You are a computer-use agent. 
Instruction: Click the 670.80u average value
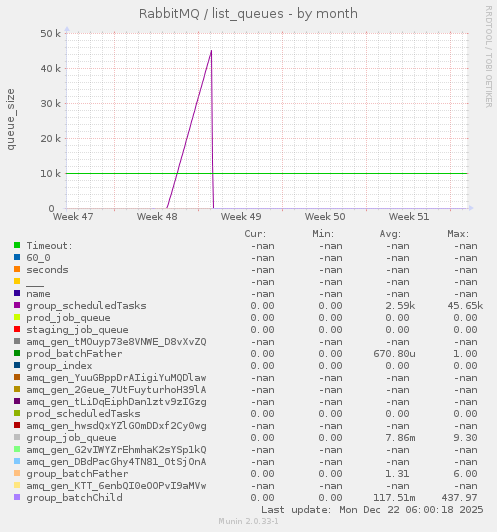[394, 354]
